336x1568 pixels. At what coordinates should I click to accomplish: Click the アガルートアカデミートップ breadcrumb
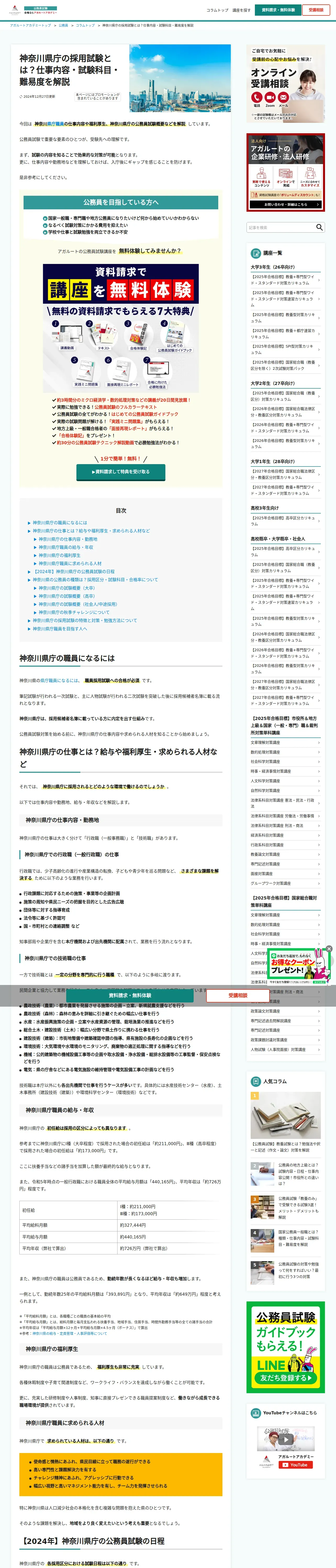coord(31,26)
